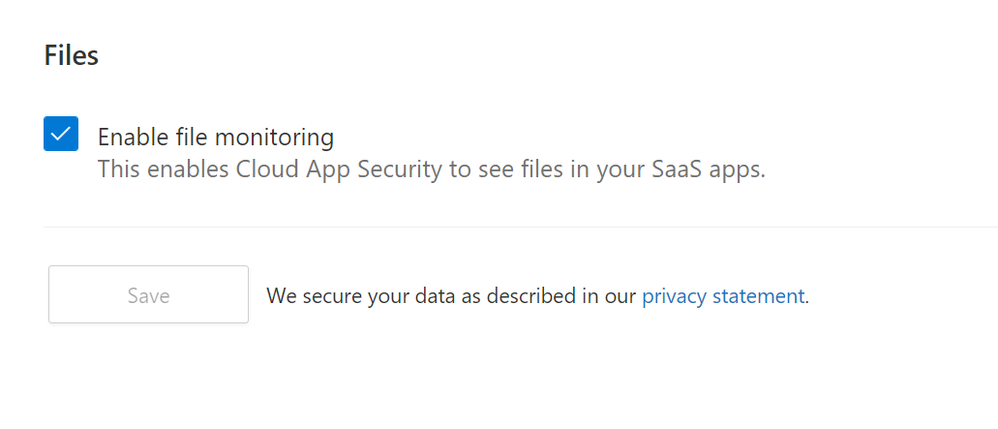The height and width of the screenshot is (429, 998).
Task: Click the word "monitoring" in the checkbox label
Action: tap(273, 136)
